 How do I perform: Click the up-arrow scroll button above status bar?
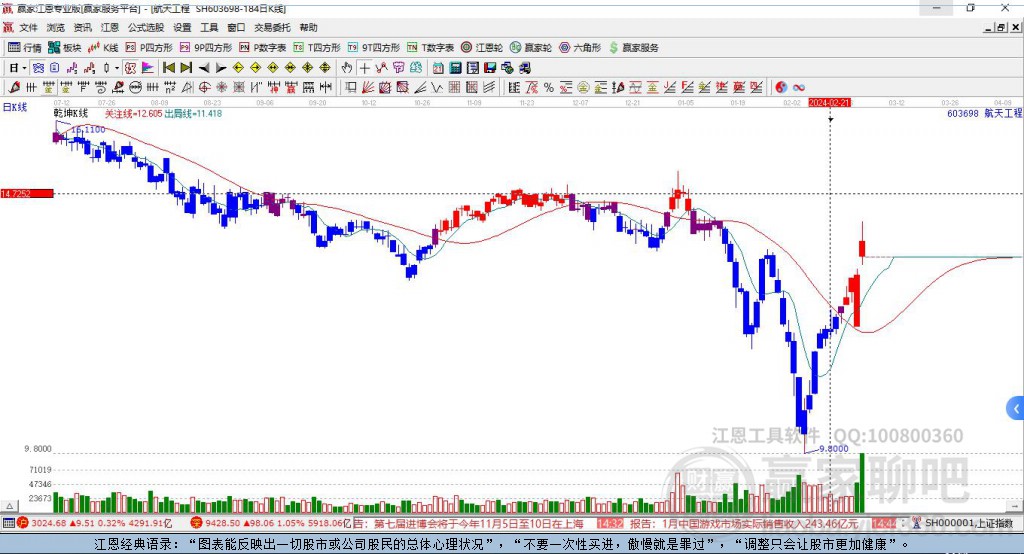point(9,506)
